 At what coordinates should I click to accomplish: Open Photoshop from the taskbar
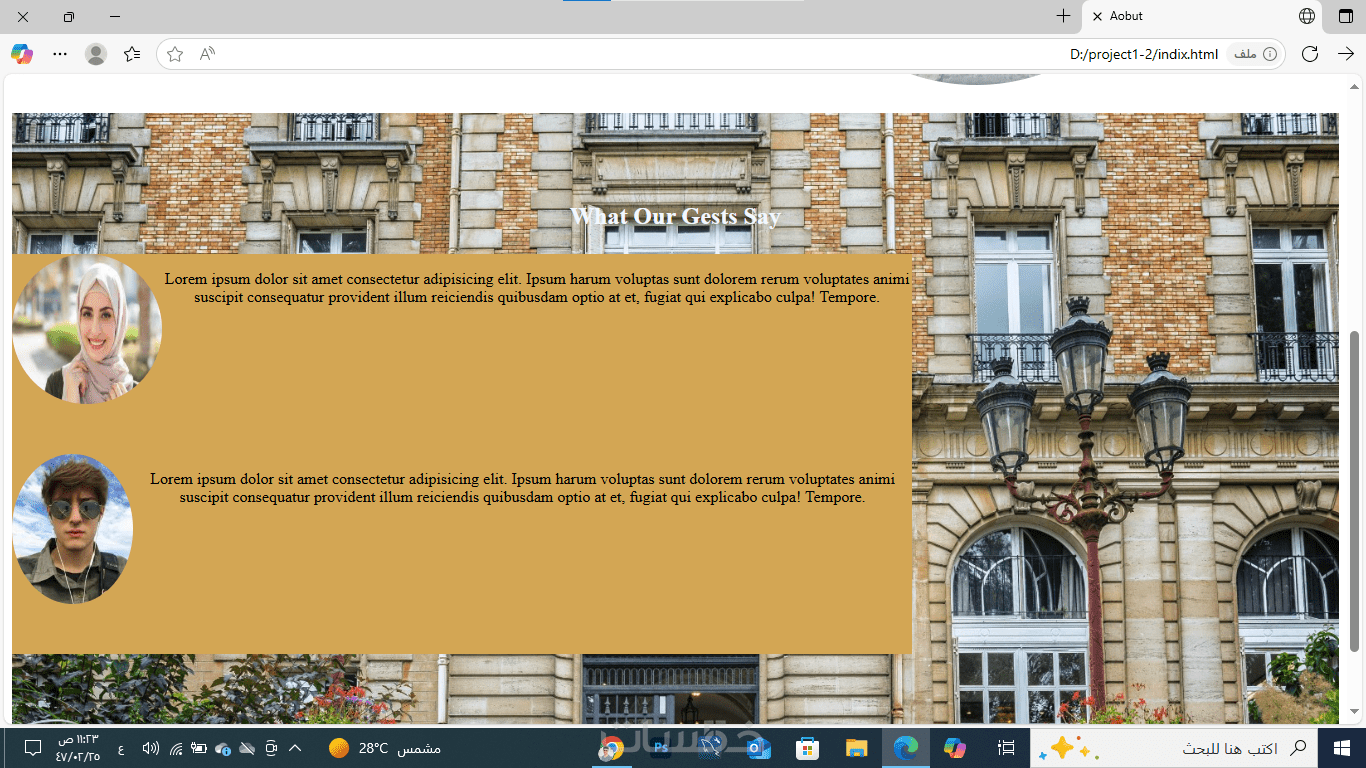click(x=661, y=748)
